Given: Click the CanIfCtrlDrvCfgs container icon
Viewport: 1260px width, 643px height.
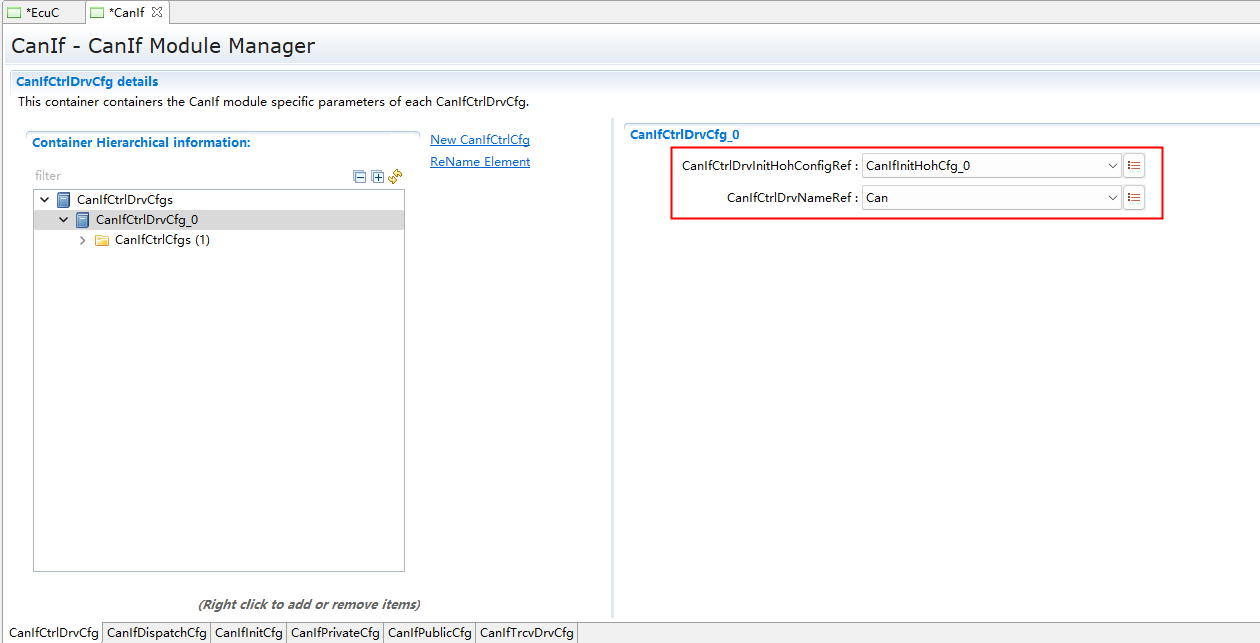Looking at the screenshot, I should point(64,200).
